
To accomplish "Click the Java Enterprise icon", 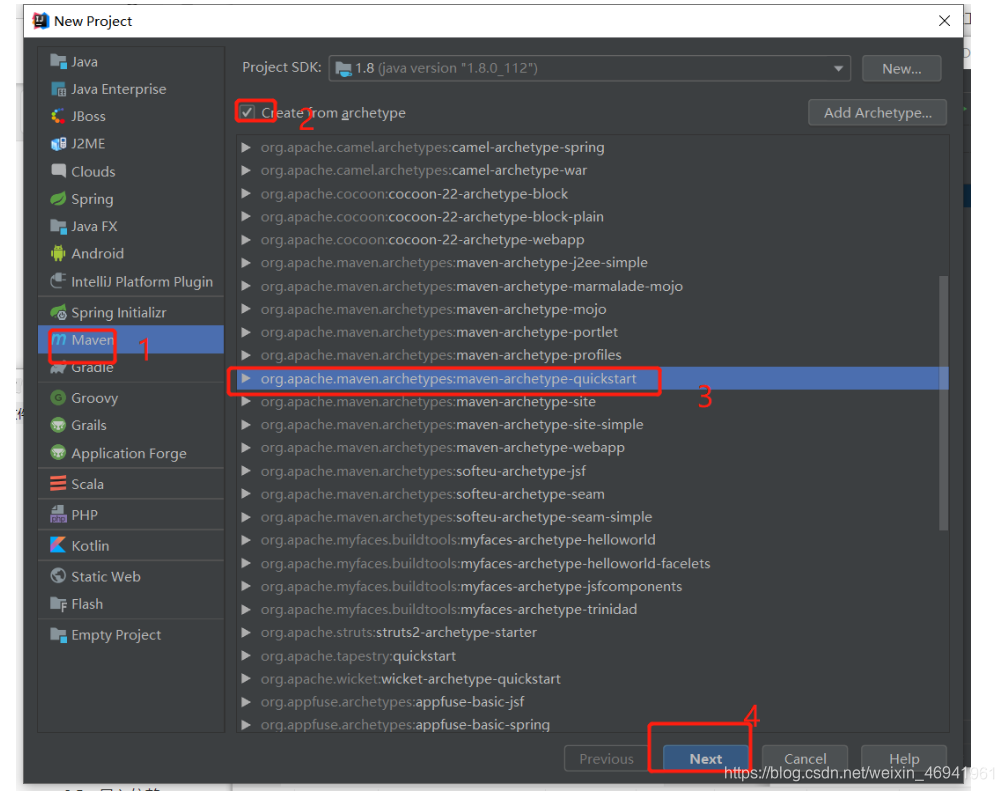I will click(x=58, y=89).
